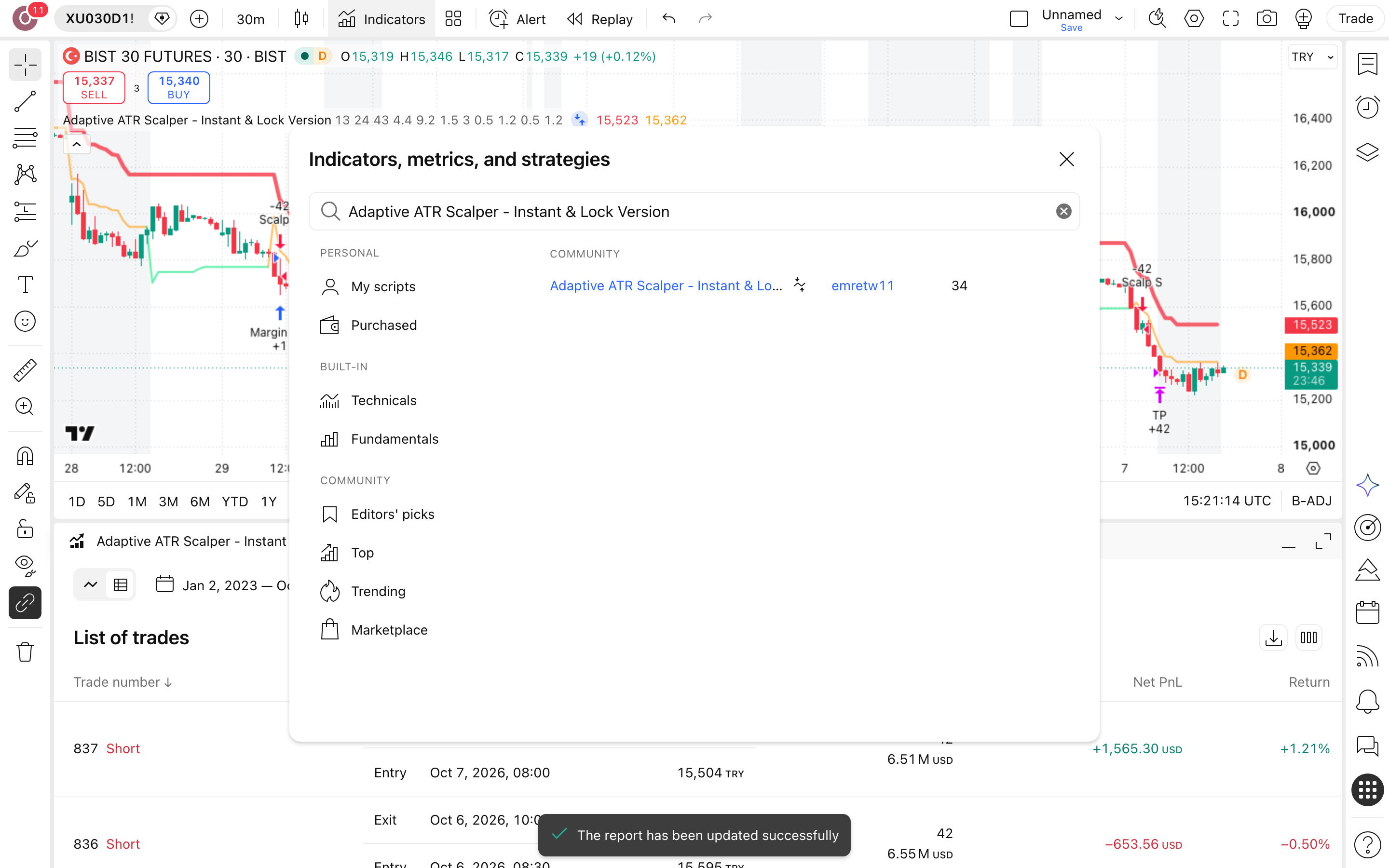Create an alert from the toolbar
The height and width of the screenshot is (868, 1389).
(x=517, y=19)
